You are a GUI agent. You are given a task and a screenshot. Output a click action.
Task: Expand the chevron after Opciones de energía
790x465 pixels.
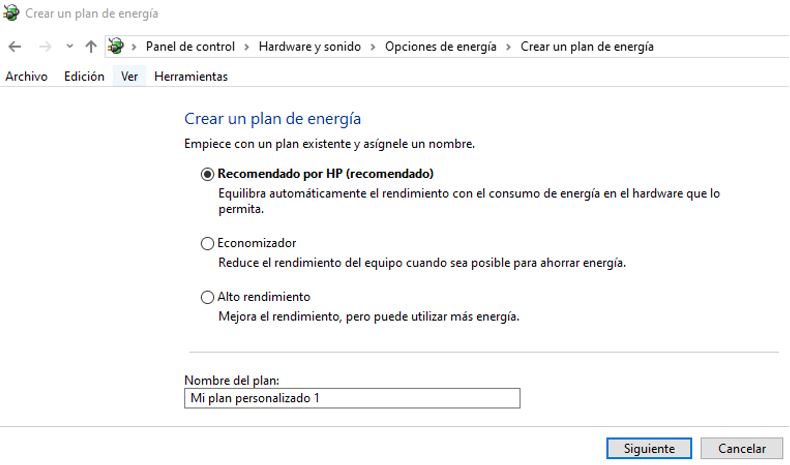509,47
